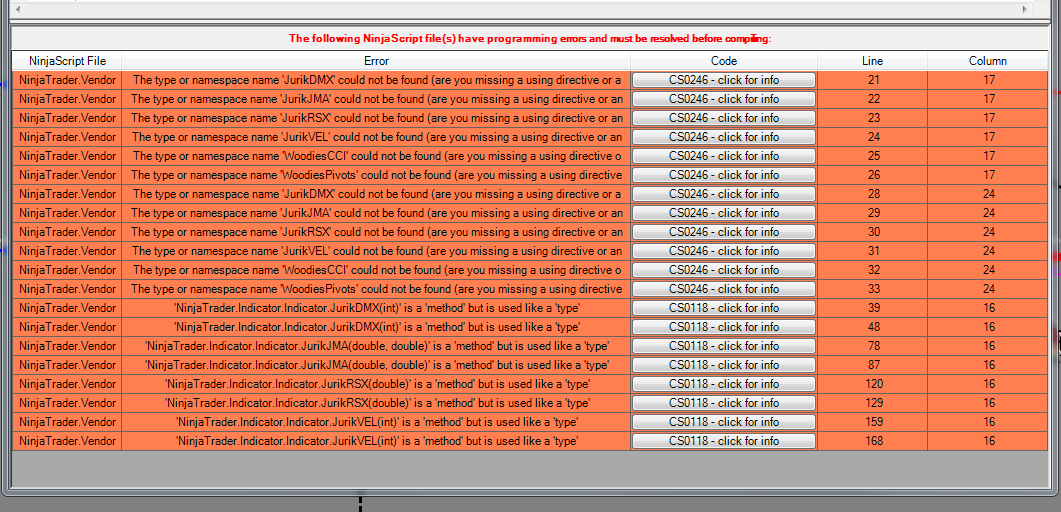Select the JurikRSX(double) error at line 120

pos(376,383)
